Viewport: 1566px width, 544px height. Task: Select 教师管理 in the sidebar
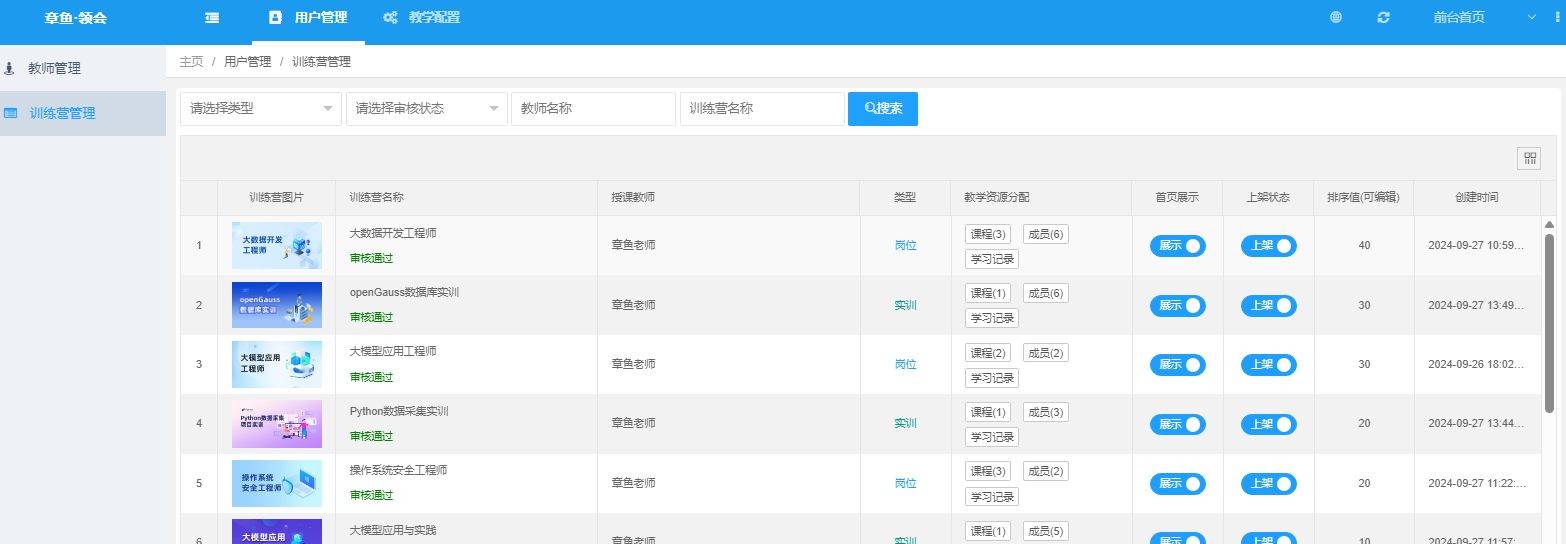[83, 69]
